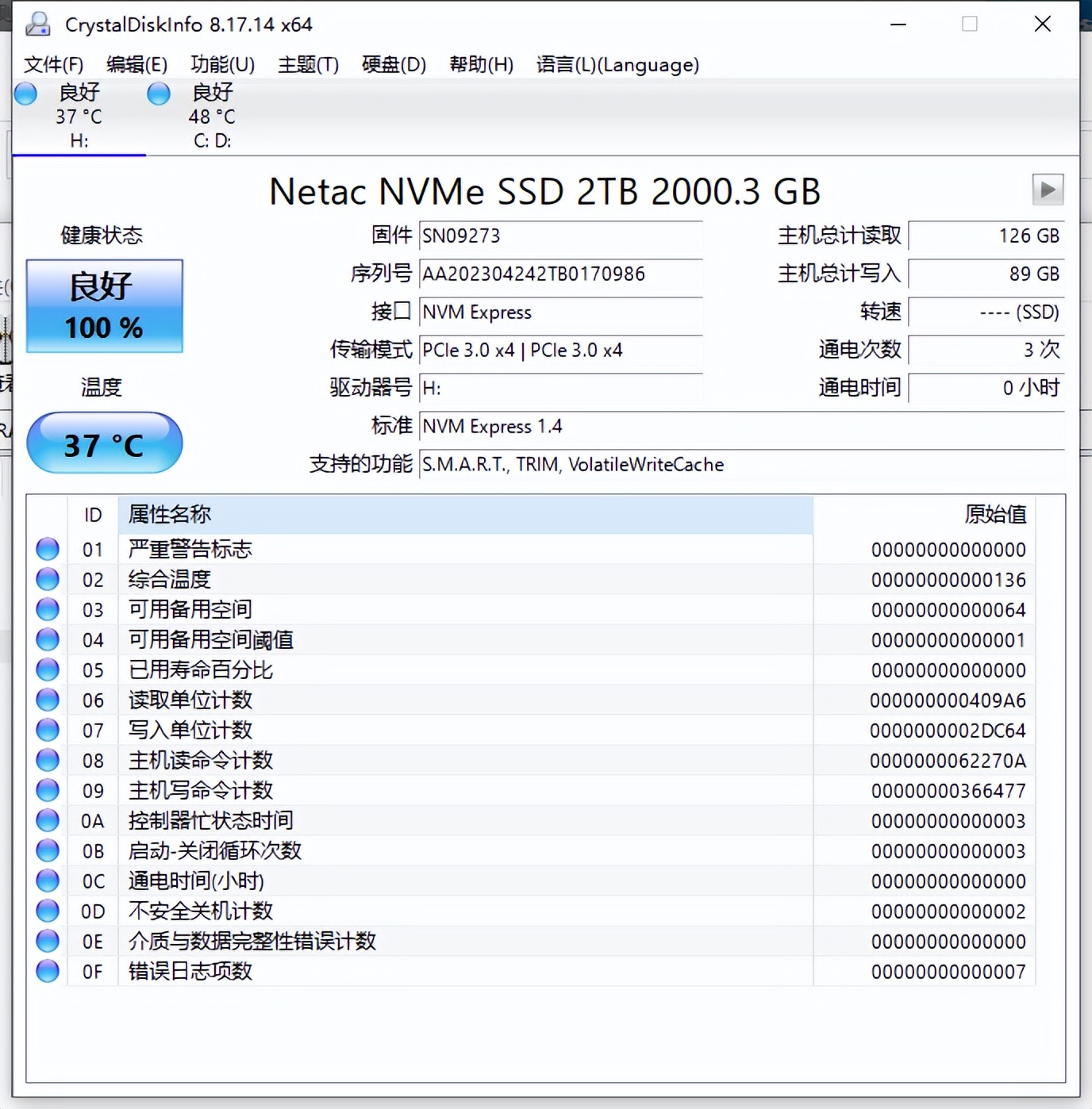
Task: Open the 主题(T) menu
Action: pos(307,64)
